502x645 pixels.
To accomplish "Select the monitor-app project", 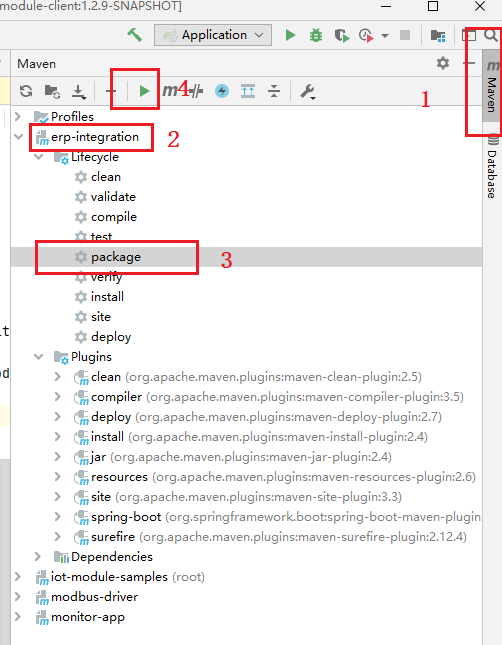I will [80, 617].
